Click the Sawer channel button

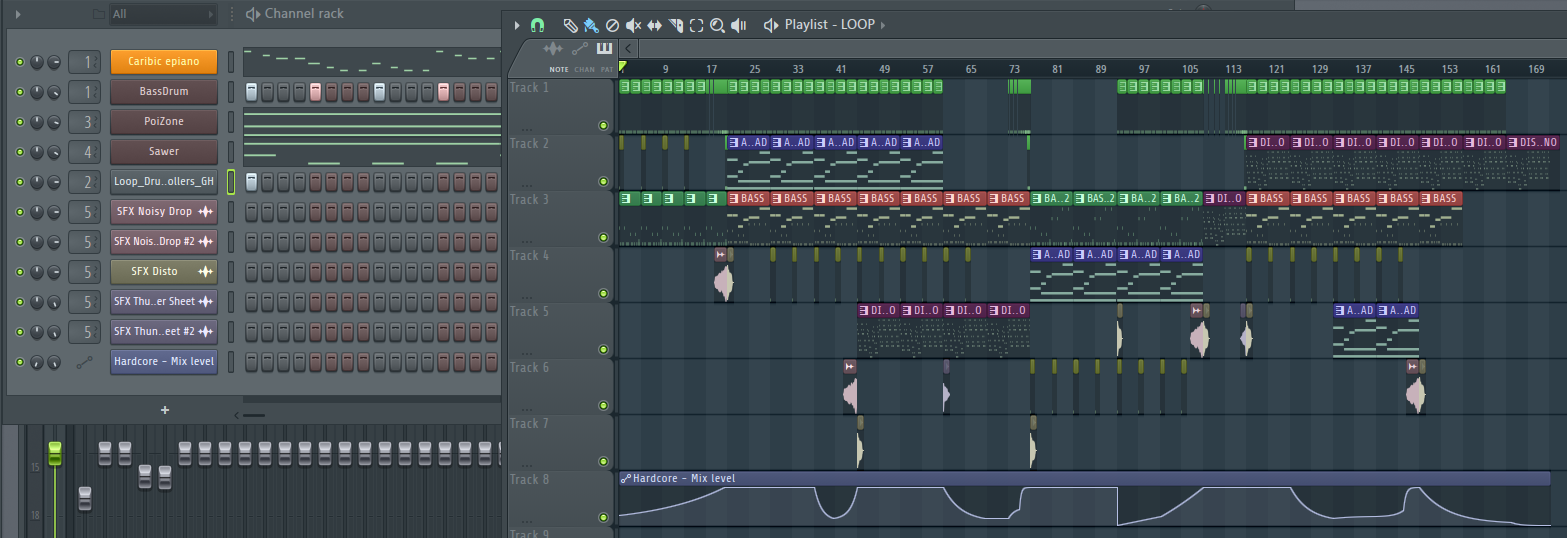163,152
